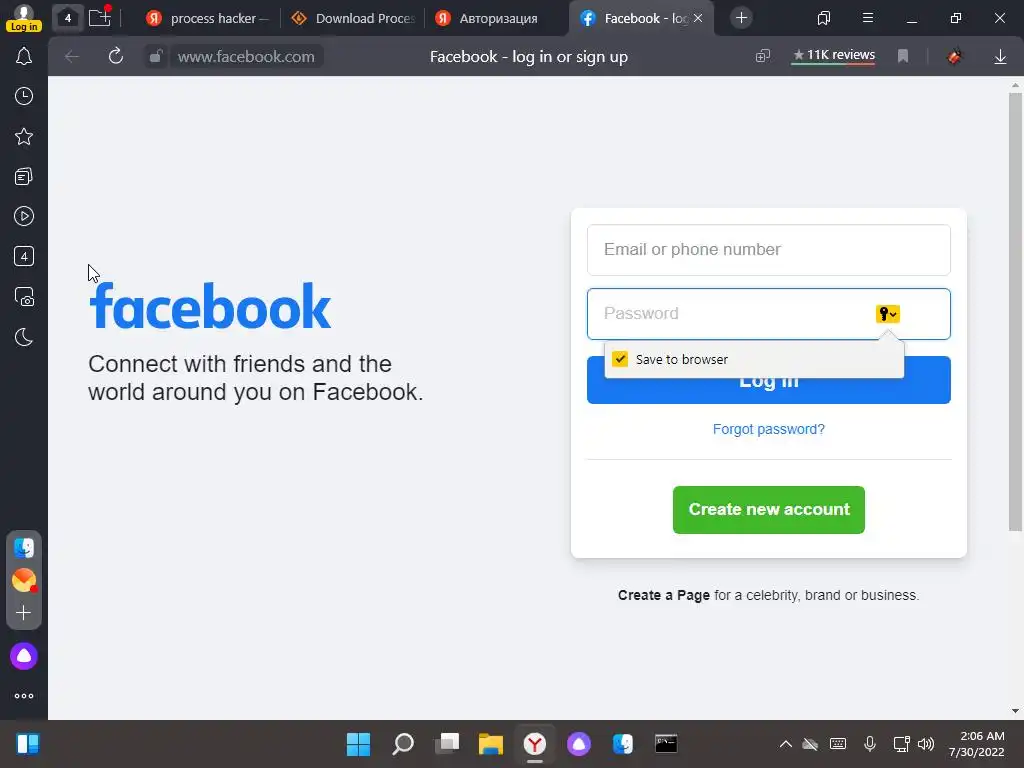This screenshot has width=1024, height=768.
Task: Open sidebar more options three dots
Action: coord(24,696)
